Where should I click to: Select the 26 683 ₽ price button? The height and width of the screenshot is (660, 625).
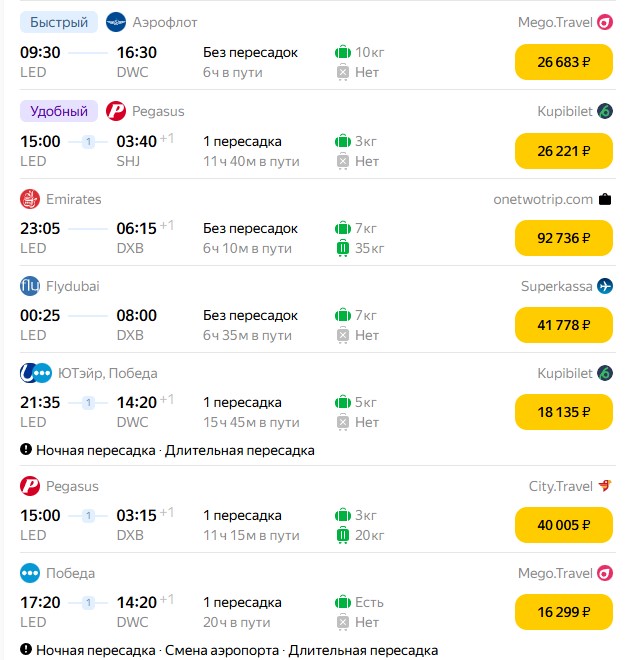564,62
